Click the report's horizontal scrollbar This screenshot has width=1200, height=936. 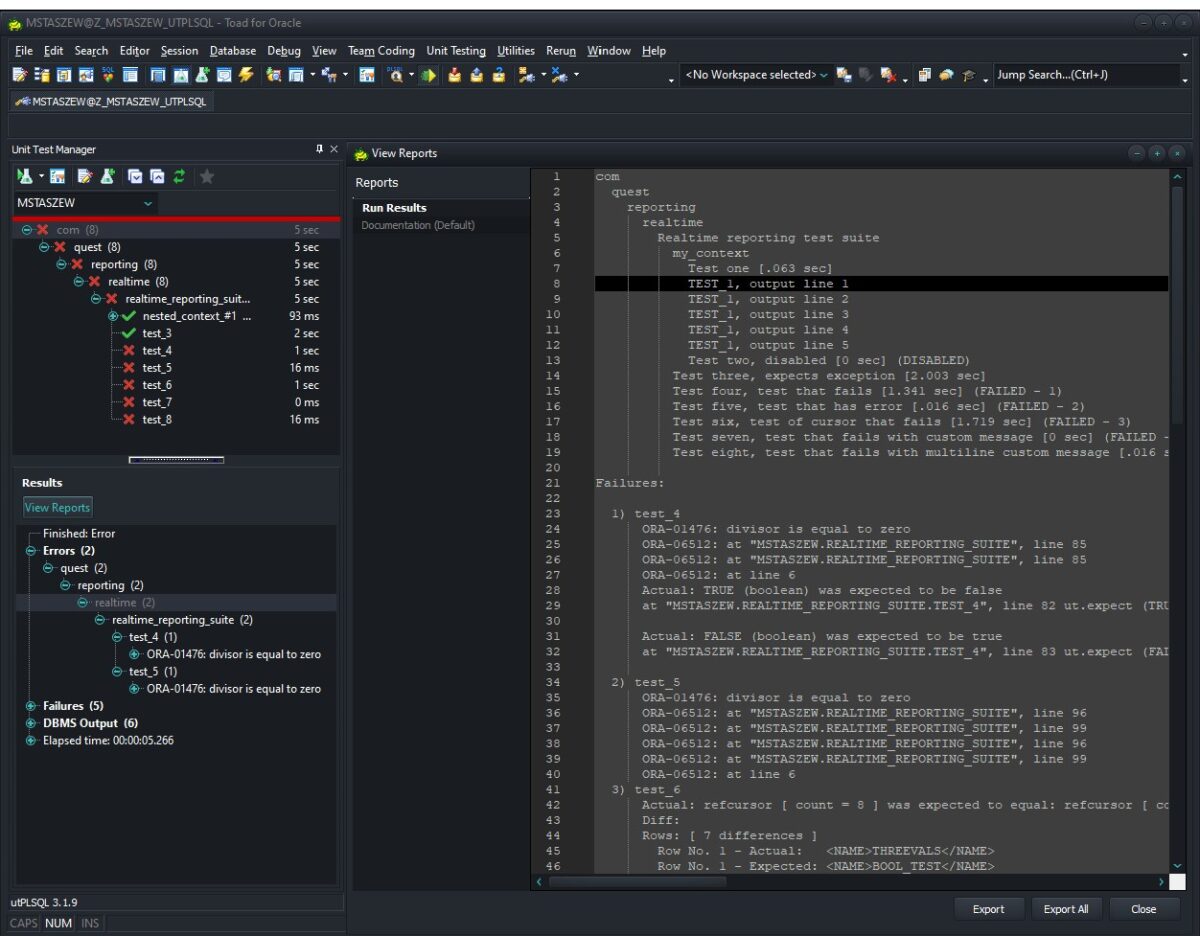click(x=851, y=882)
